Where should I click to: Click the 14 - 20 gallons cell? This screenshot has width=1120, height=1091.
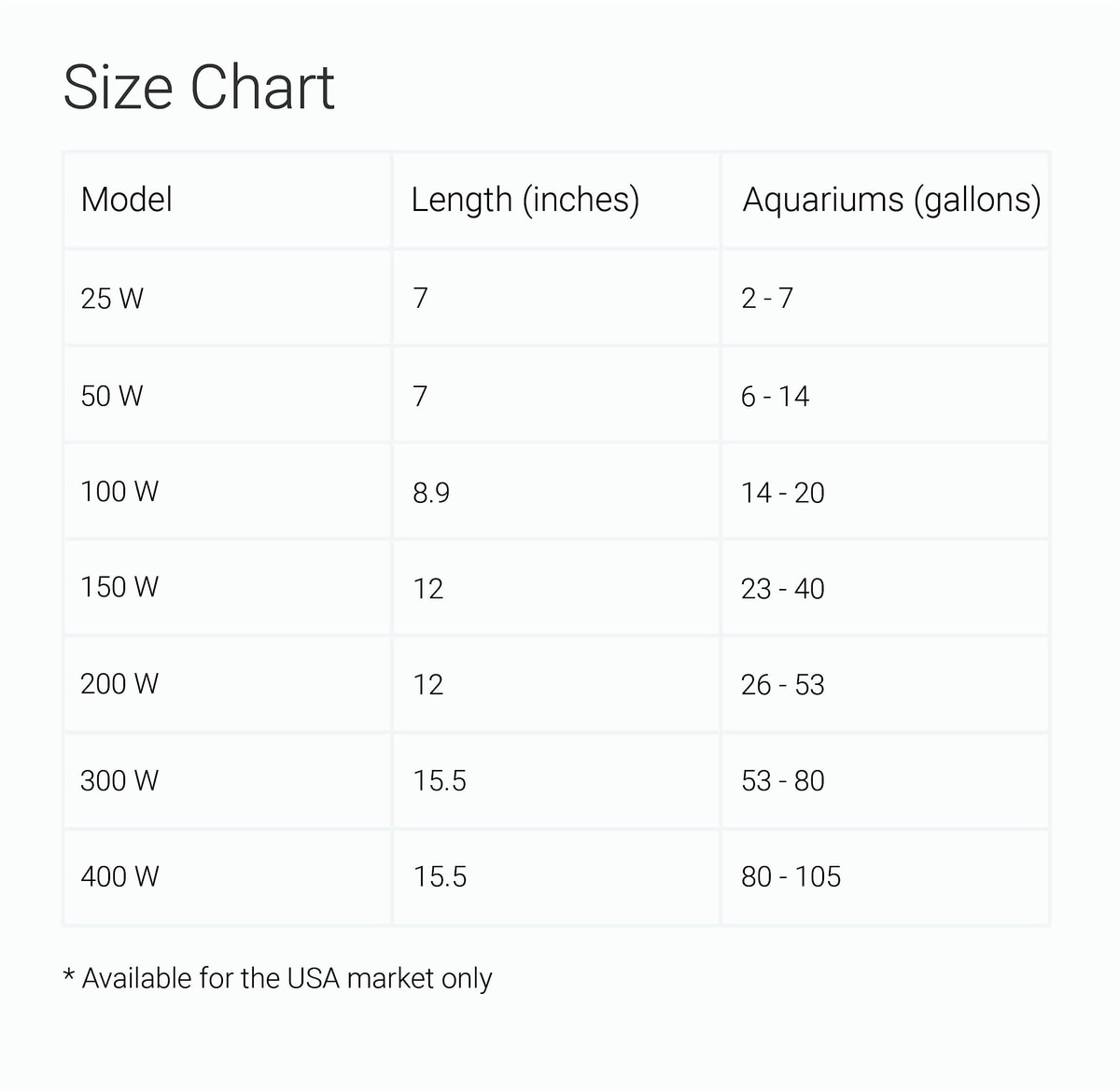[x=782, y=493]
